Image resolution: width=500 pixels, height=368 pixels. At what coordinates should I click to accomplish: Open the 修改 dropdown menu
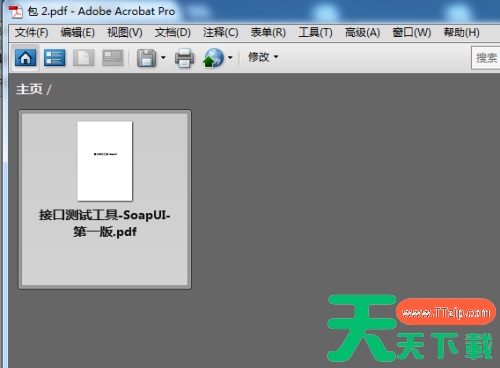tap(263, 57)
